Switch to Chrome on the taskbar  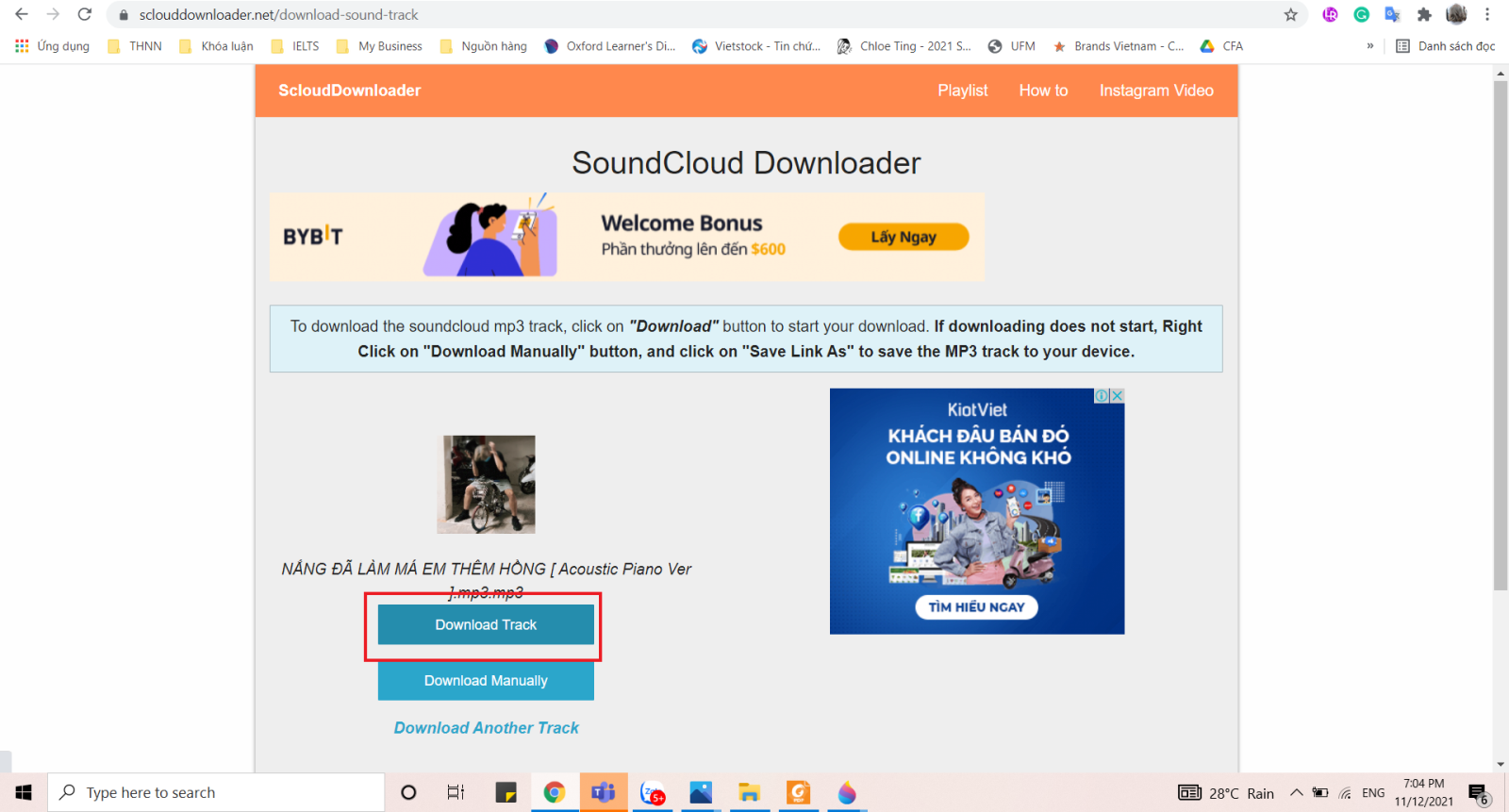click(x=555, y=793)
